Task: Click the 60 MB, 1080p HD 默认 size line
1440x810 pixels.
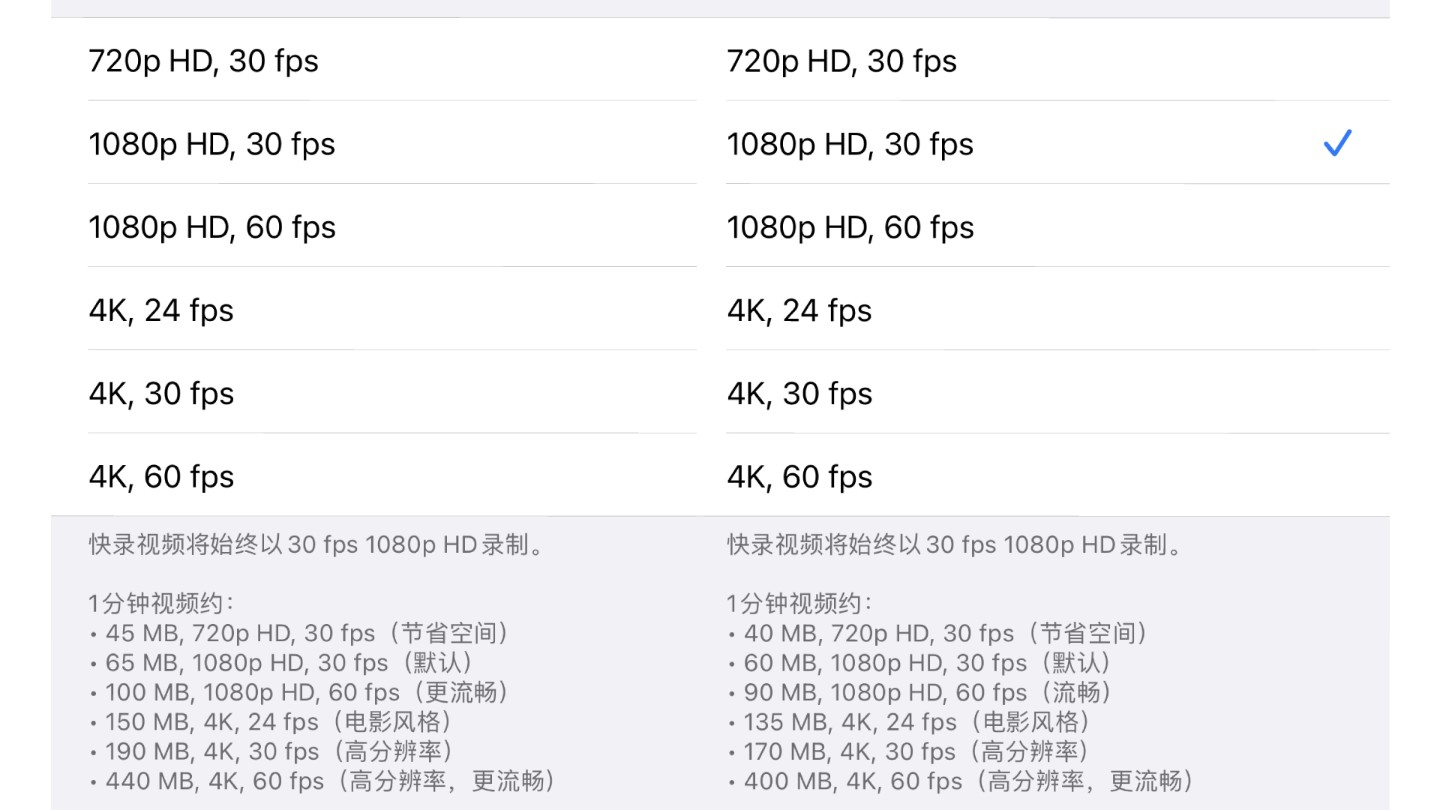Action: coord(920,662)
